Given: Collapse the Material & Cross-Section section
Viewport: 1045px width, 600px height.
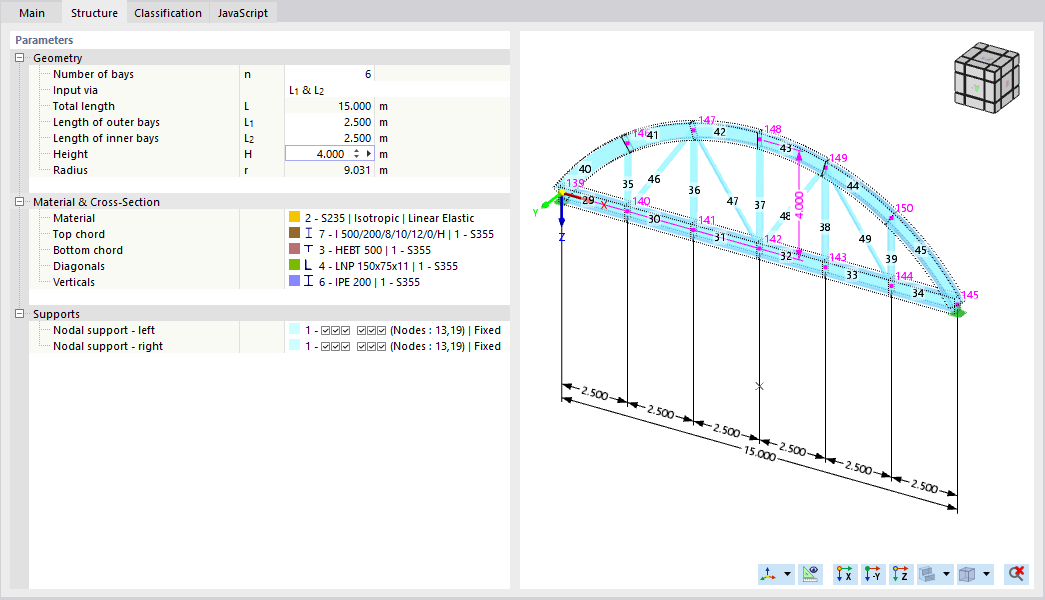Looking at the screenshot, I should (x=19, y=202).
